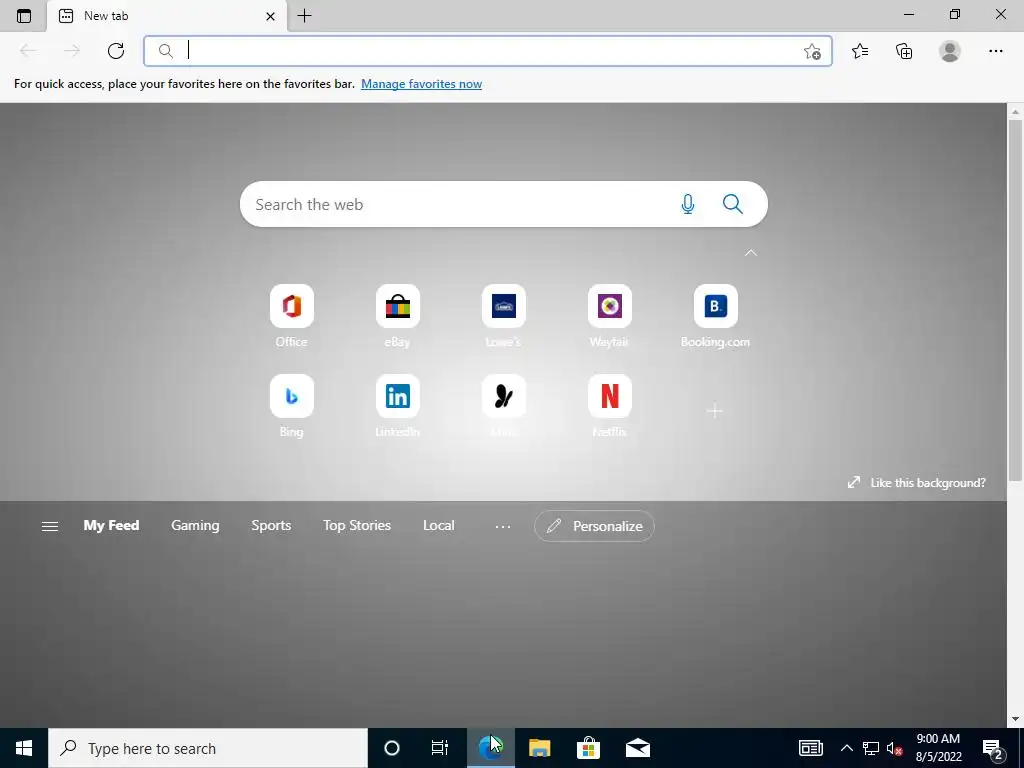Click the Search the web box

pos(504,204)
